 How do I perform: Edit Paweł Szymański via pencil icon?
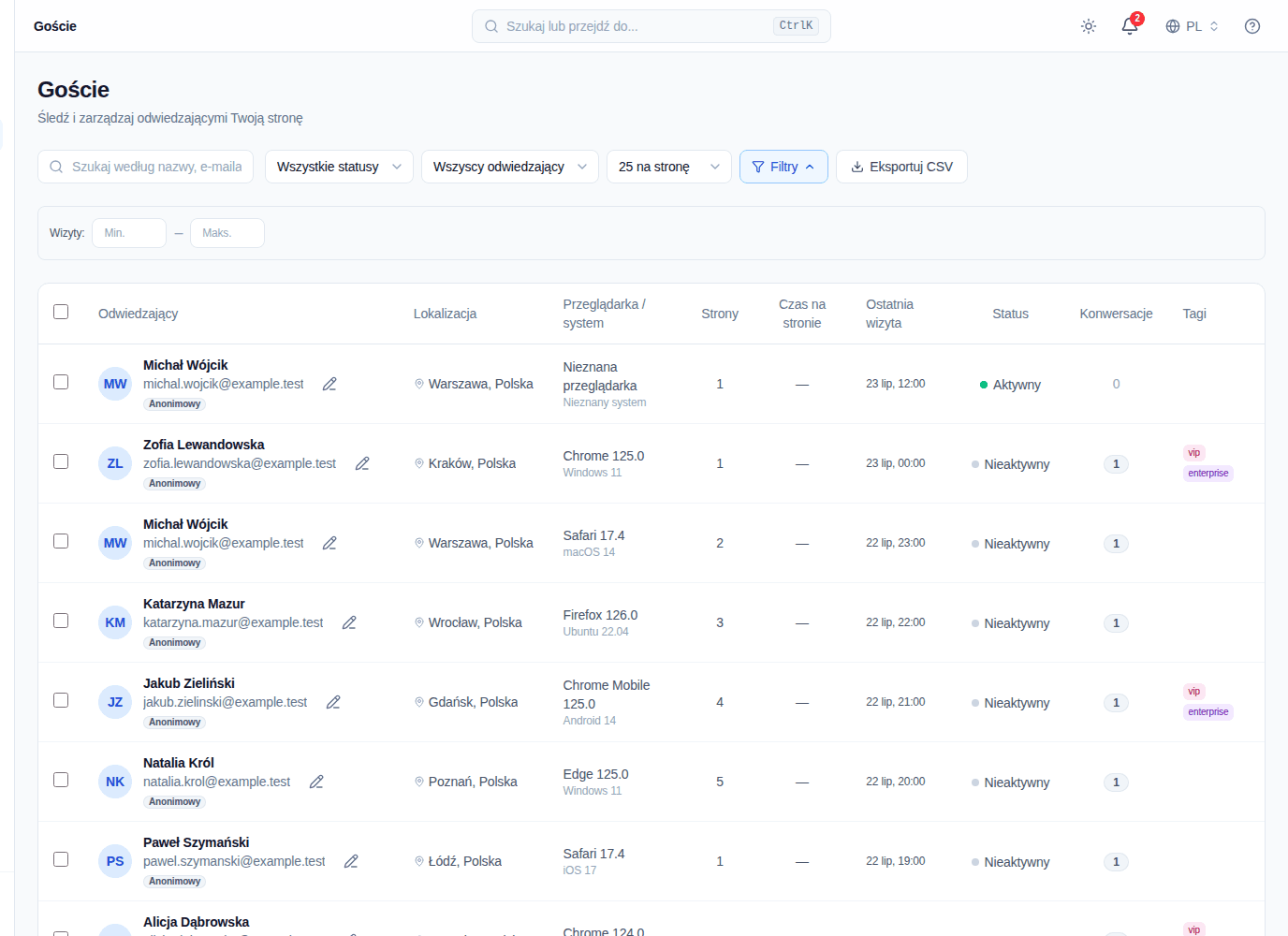point(351,861)
